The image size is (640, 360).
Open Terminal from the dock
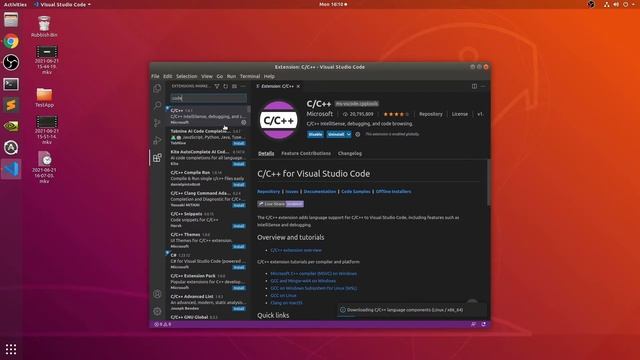[x=11, y=84]
